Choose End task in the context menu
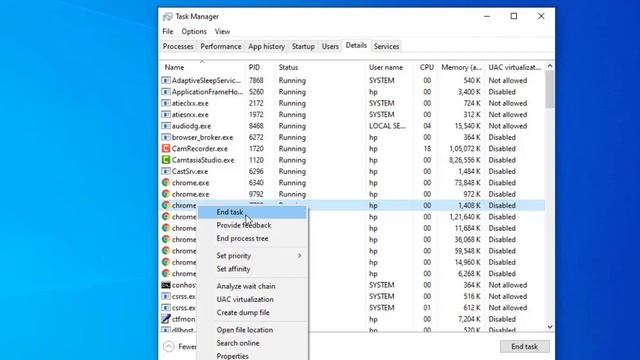The height and width of the screenshot is (360, 640). tap(252, 212)
